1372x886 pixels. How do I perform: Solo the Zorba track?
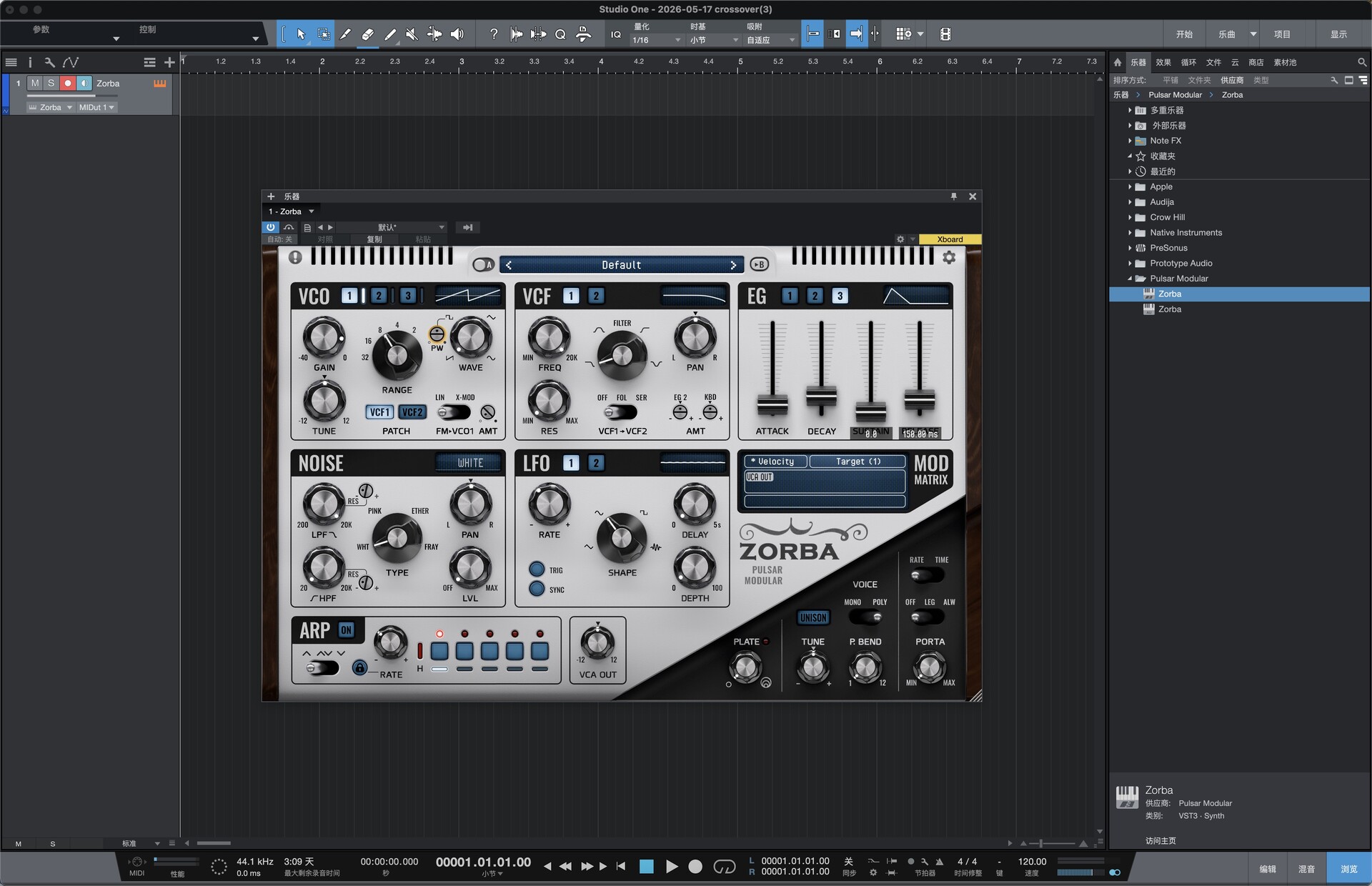pos(51,84)
